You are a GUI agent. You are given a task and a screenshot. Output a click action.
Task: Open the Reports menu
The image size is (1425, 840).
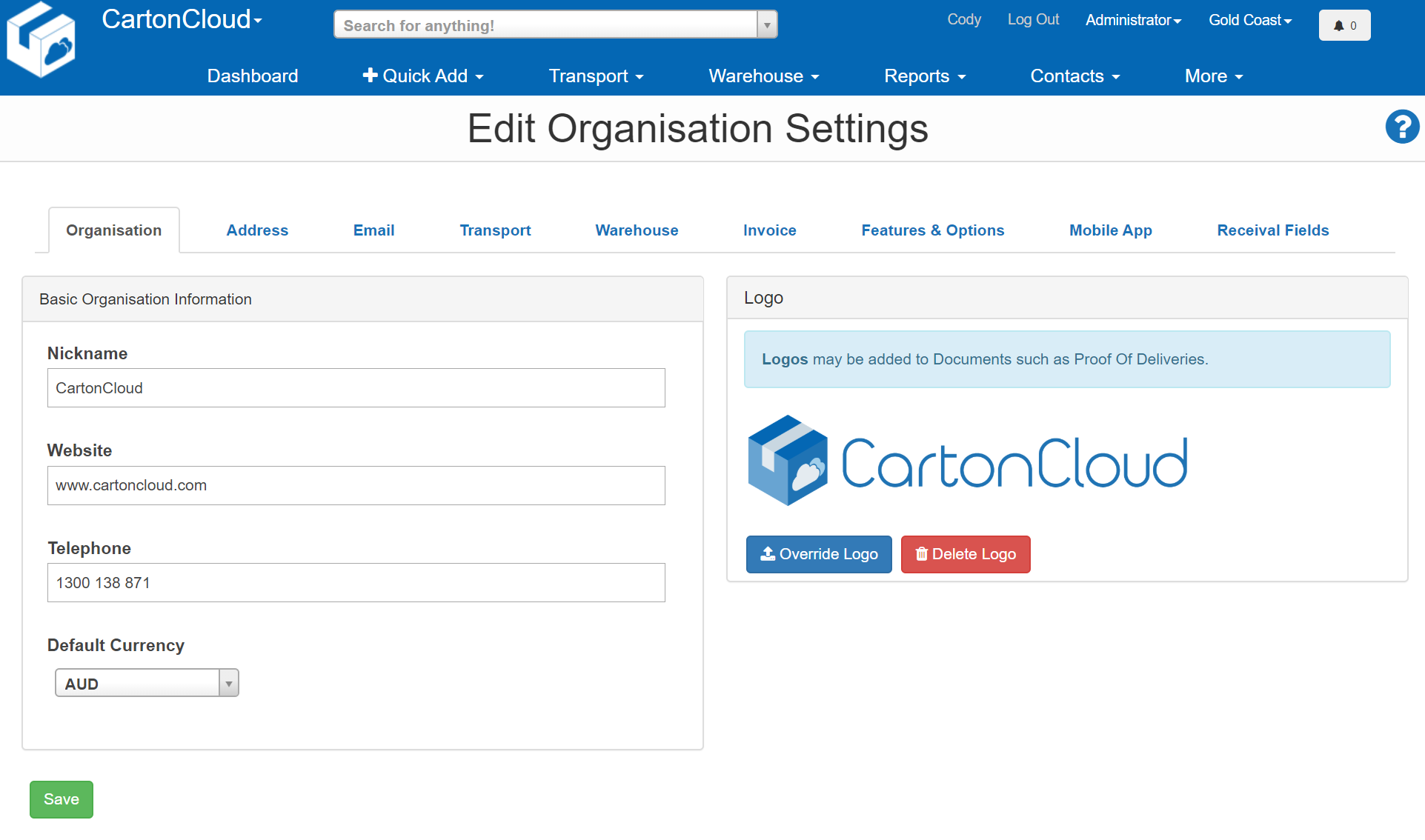(x=924, y=76)
